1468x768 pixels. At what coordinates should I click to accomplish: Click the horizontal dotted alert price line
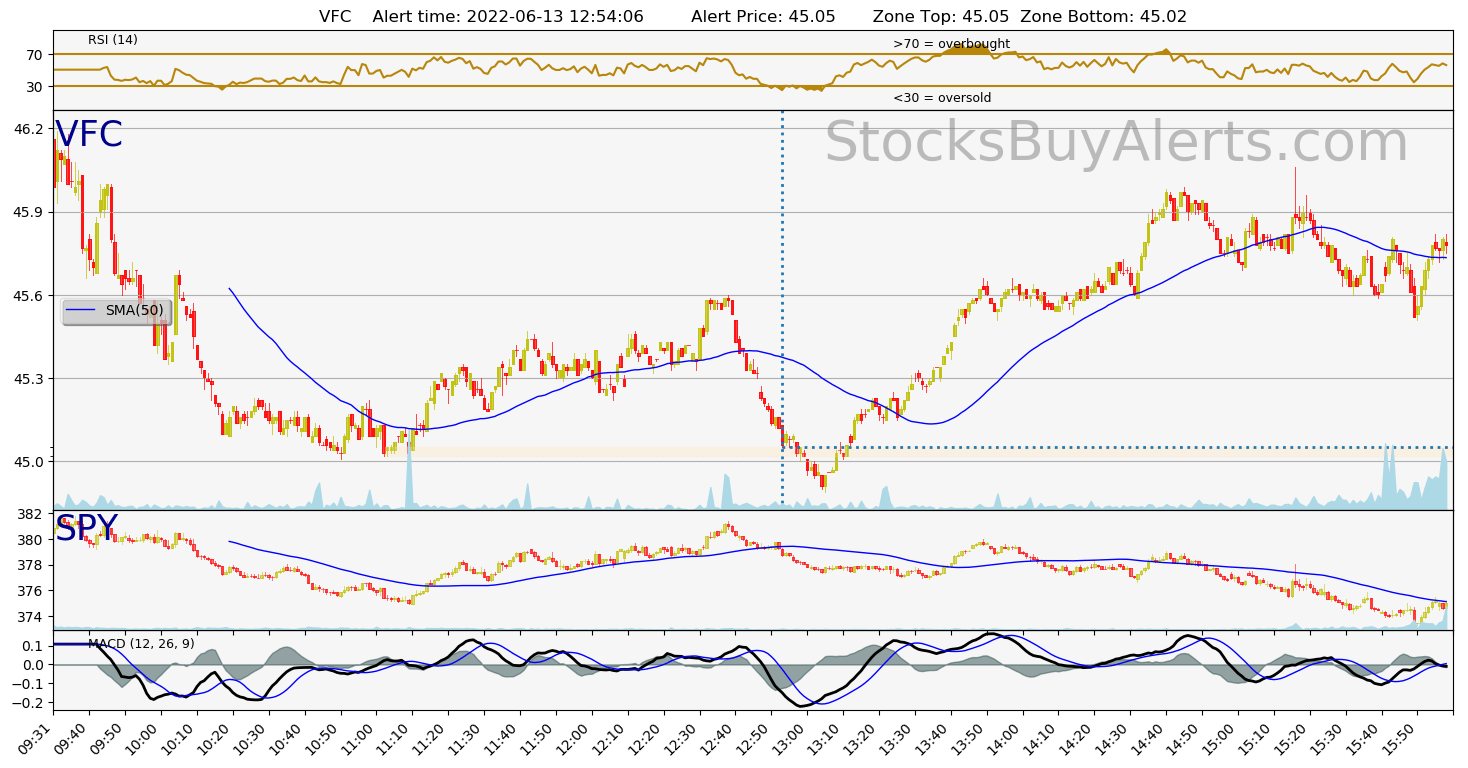pos(1118,447)
